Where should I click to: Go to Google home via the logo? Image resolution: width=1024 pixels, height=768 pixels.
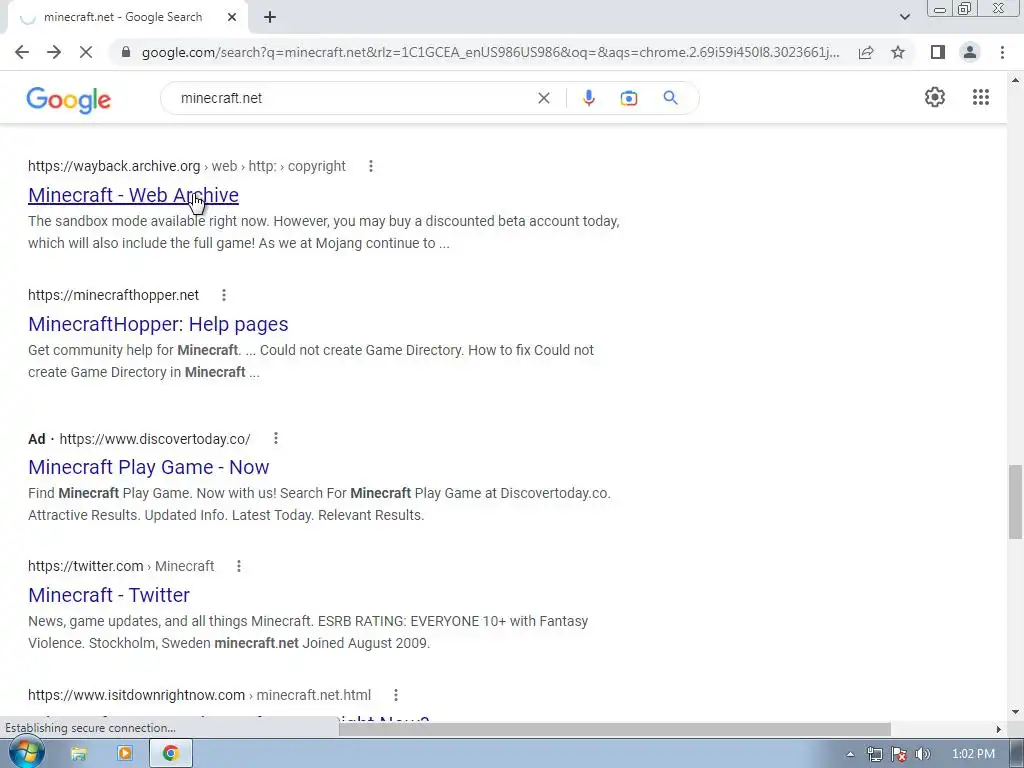pos(69,100)
